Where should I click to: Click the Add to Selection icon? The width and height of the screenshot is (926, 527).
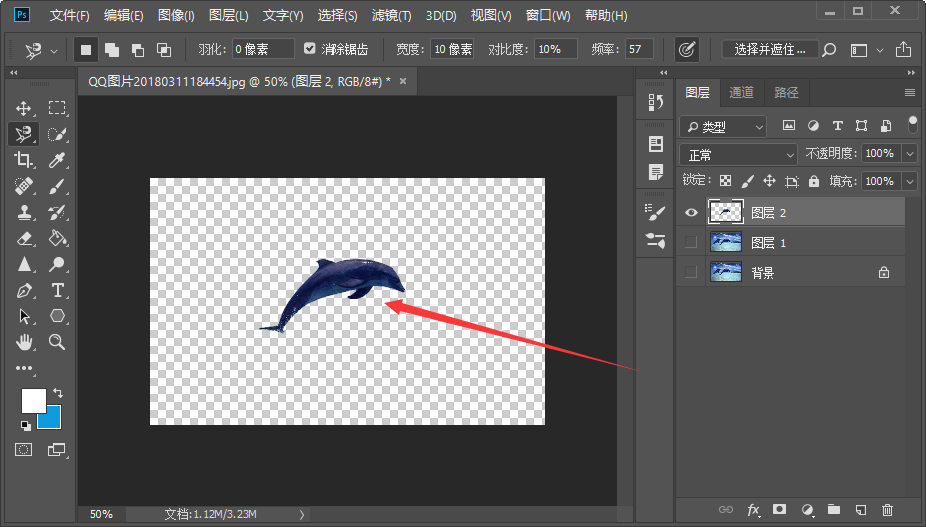click(112, 50)
